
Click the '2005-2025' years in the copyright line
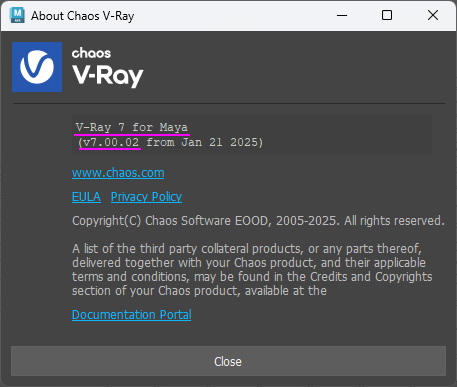pyautogui.click(x=306, y=221)
